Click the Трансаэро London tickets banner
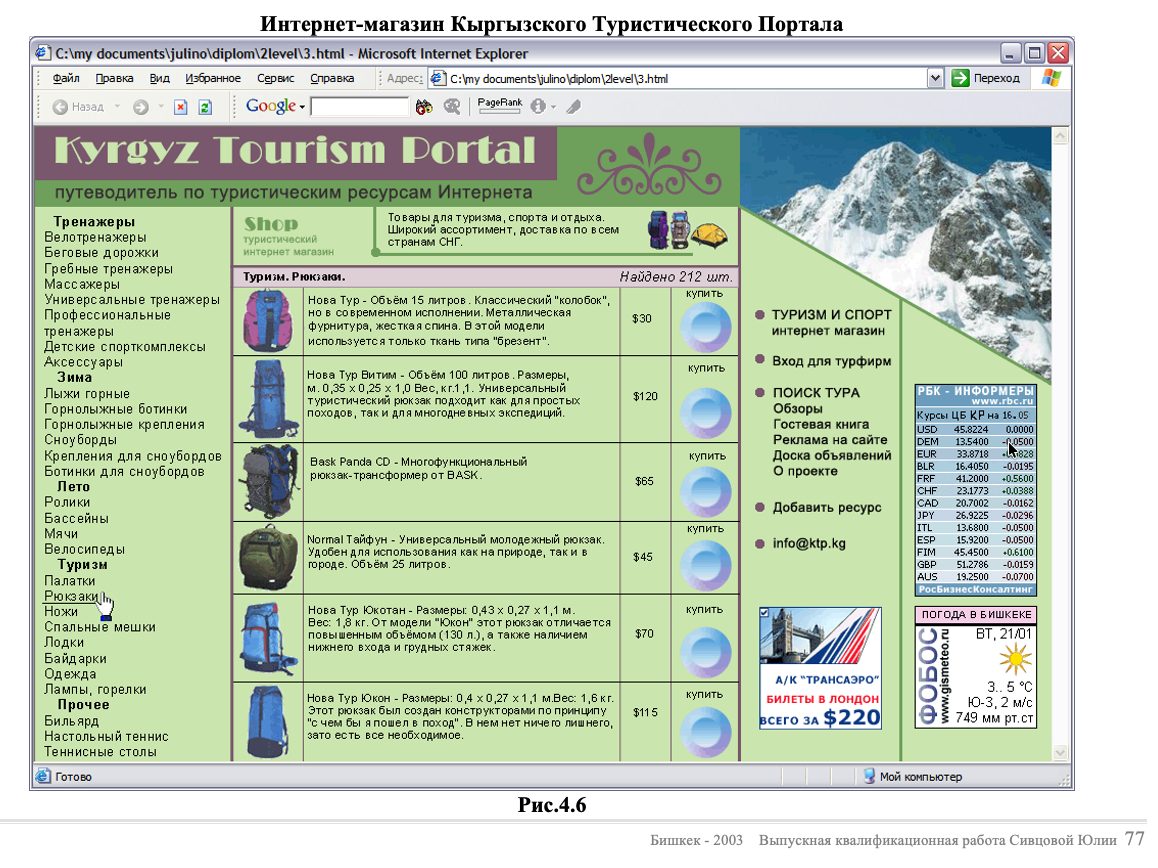1158x868 pixels. (x=820, y=669)
